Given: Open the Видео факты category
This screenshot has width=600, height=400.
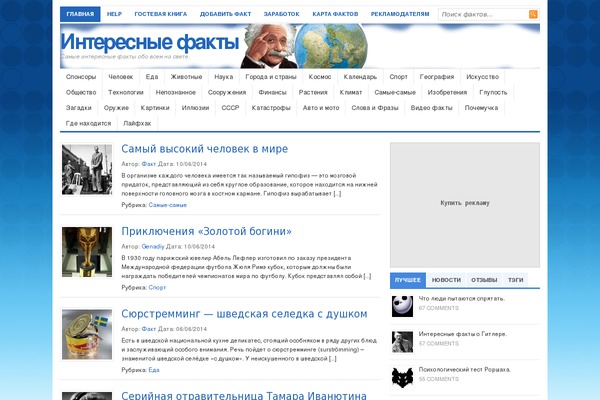Looking at the screenshot, I should click(432, 108).
